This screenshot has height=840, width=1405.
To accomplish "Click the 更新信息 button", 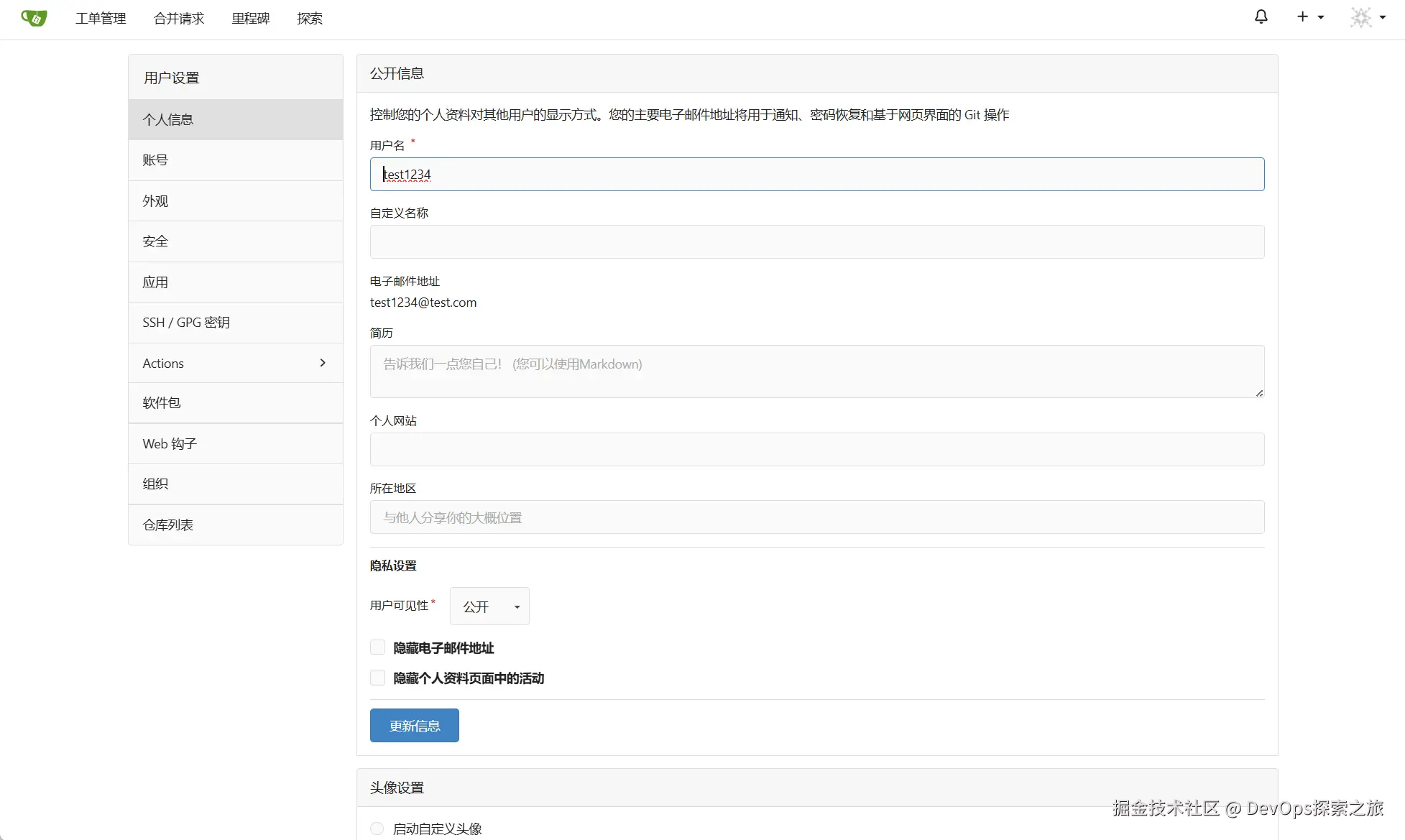I will (414, 726).
